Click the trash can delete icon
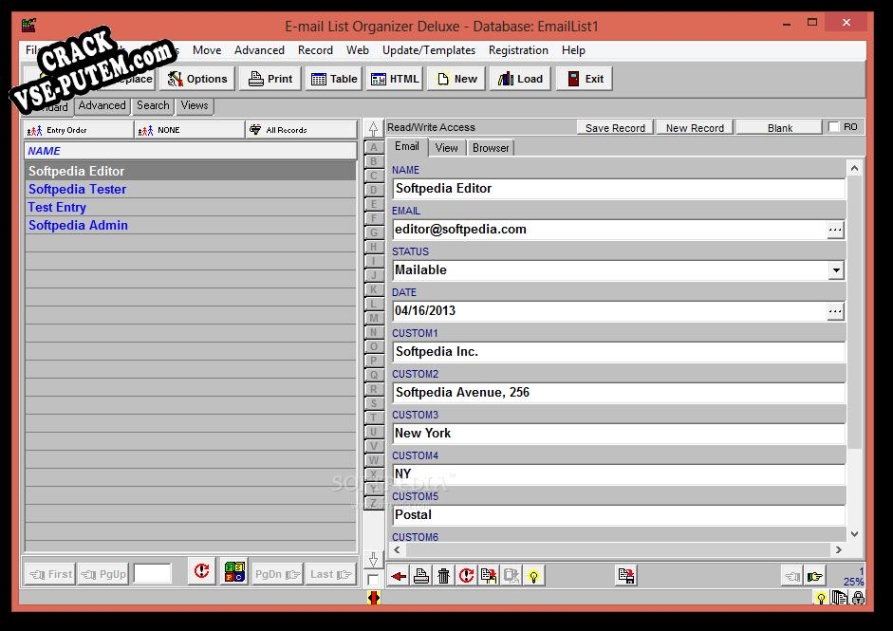Screen dimensions: 893x631 coord(444,576)
